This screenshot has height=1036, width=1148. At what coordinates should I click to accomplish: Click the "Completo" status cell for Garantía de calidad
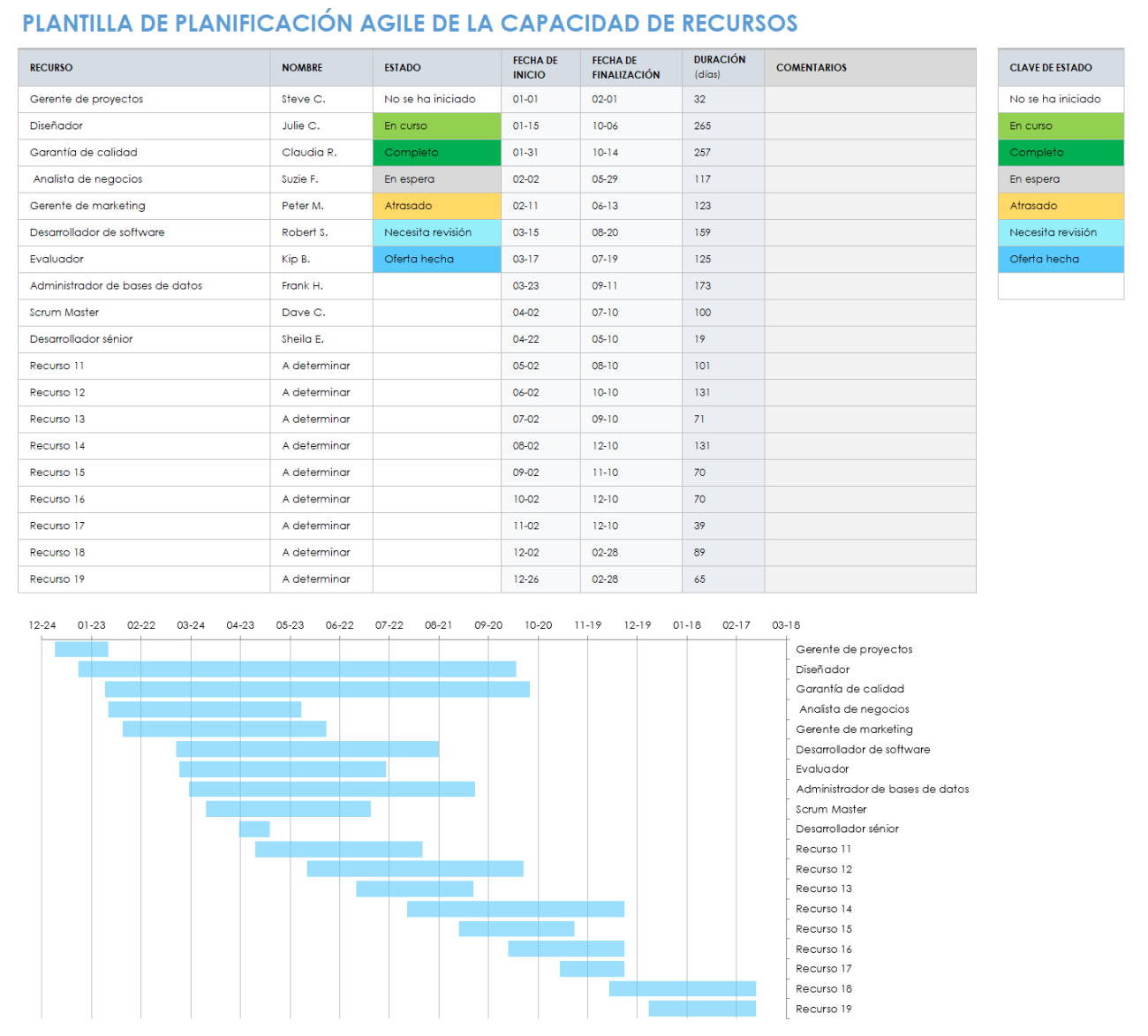(435, 152)
